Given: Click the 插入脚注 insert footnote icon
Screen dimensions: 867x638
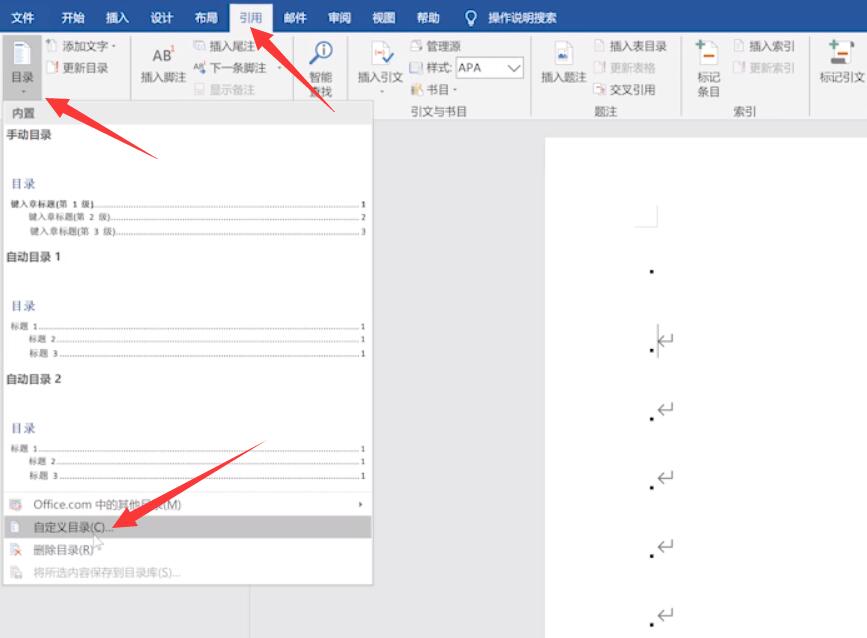Looking at the screenshot, I should pos(162,55).
